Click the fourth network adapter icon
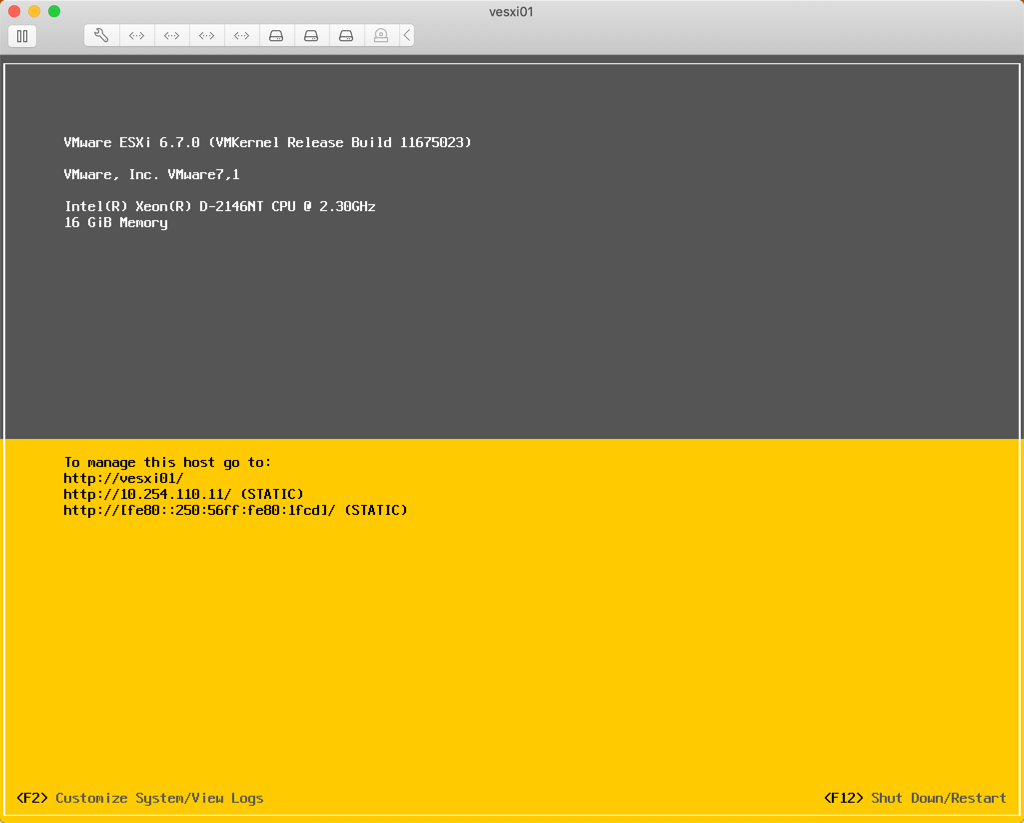The height and width of the screenshot is (823, 1024). tap(242, 35)
